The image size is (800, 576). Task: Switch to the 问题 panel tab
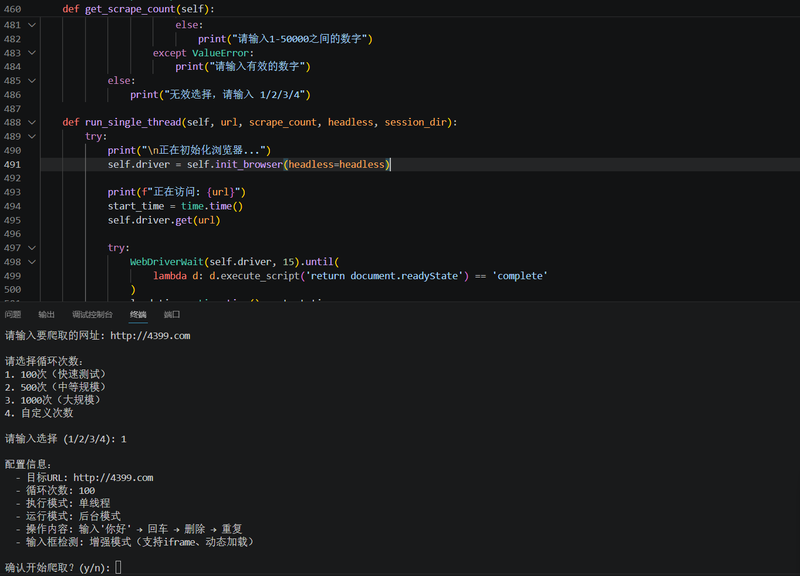[13, 314]
